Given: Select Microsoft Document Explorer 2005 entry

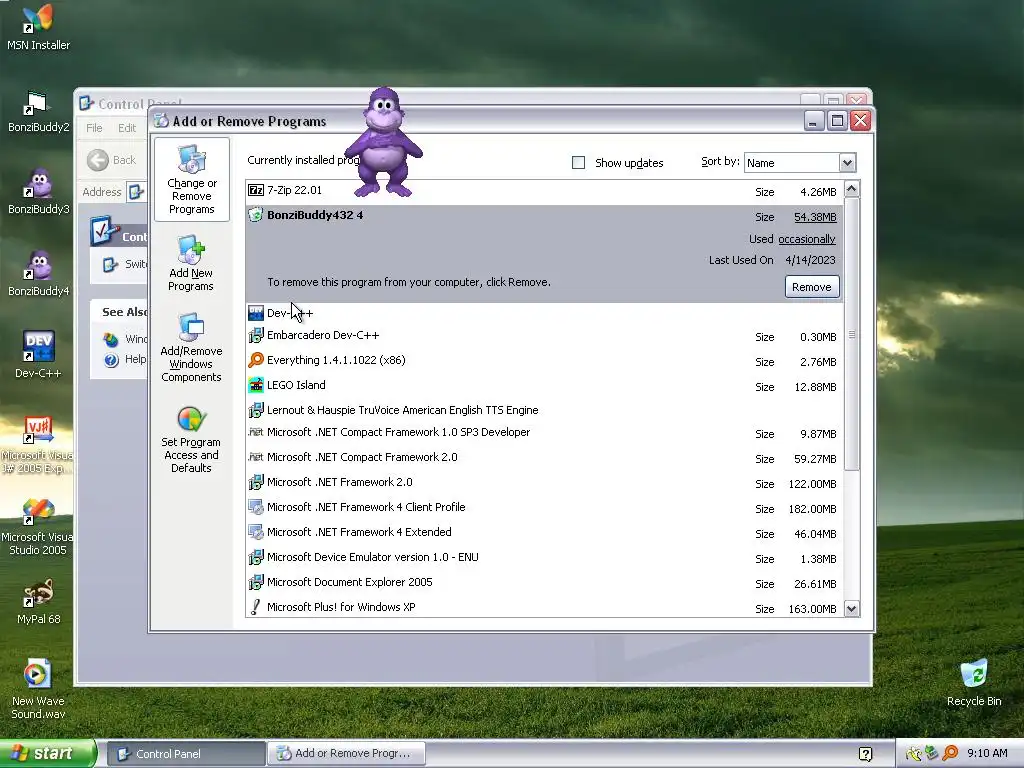Looking at the screenshot, I should pyautogui.click(x=545, y=583).
